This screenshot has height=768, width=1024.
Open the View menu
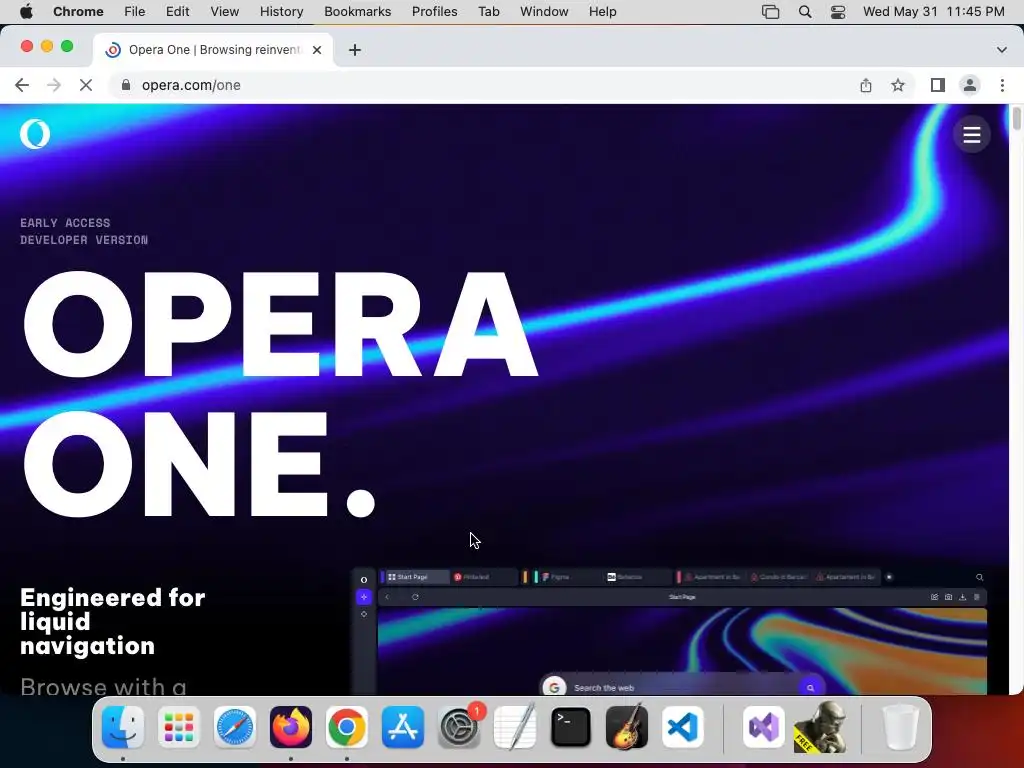coord(225,12)
